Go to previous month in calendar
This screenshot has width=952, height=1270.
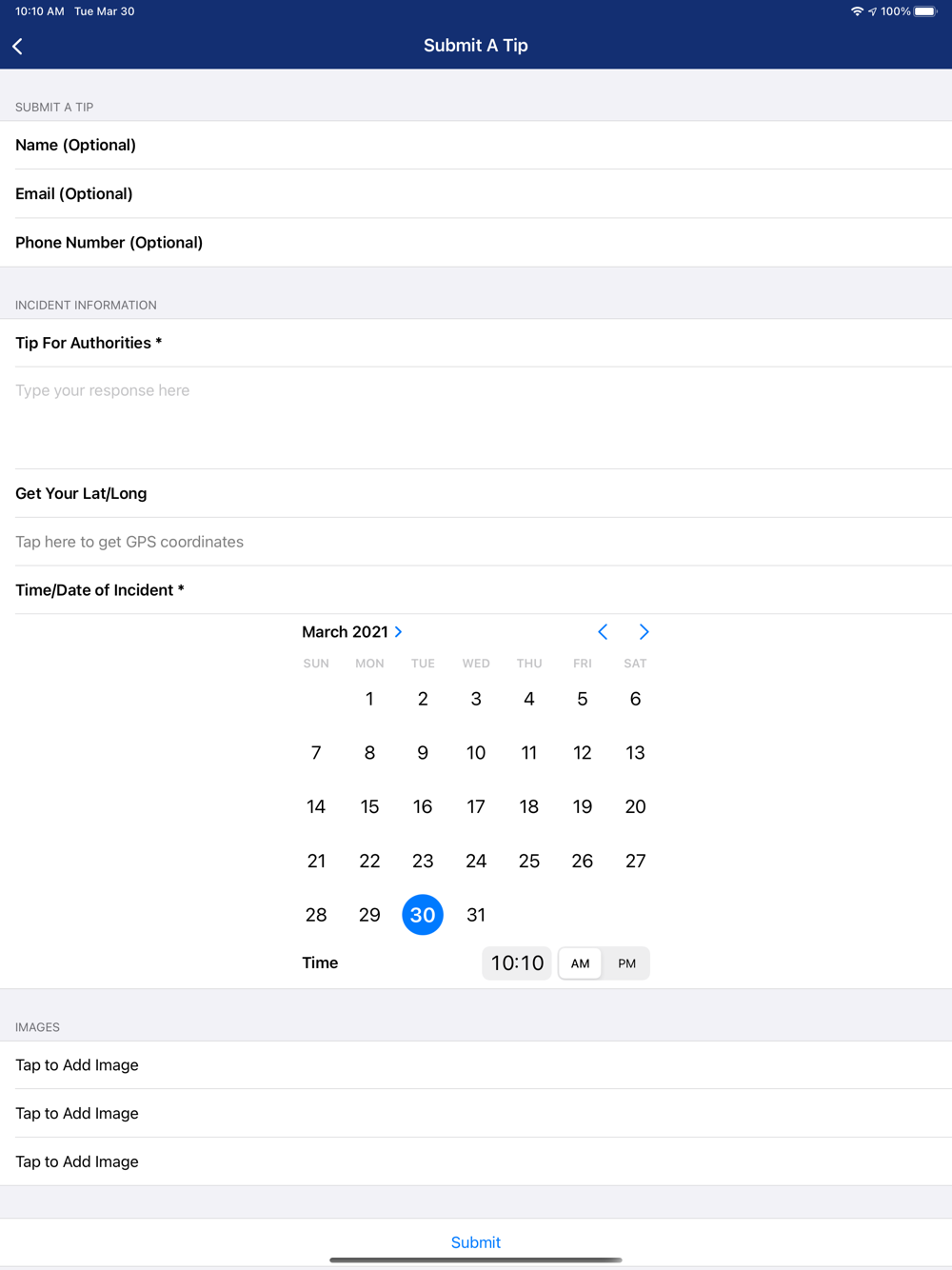coord(603,632)
